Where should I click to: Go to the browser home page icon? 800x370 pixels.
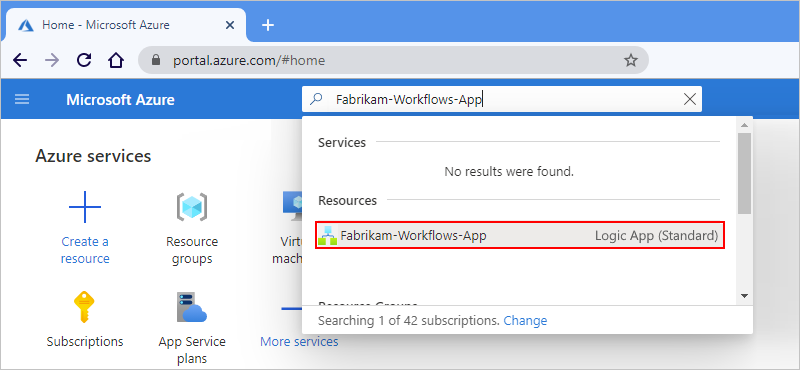[x=116, y=61]
